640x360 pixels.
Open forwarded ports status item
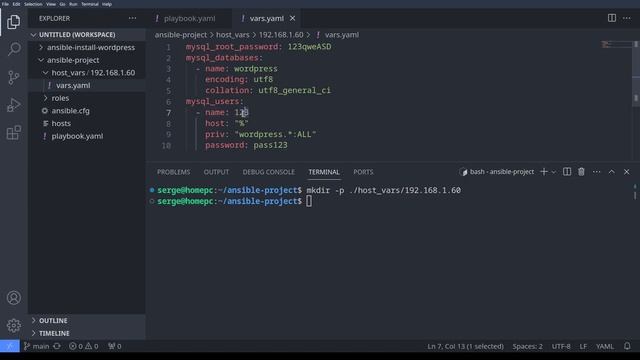pyautogui.click(x=115, y=346)
